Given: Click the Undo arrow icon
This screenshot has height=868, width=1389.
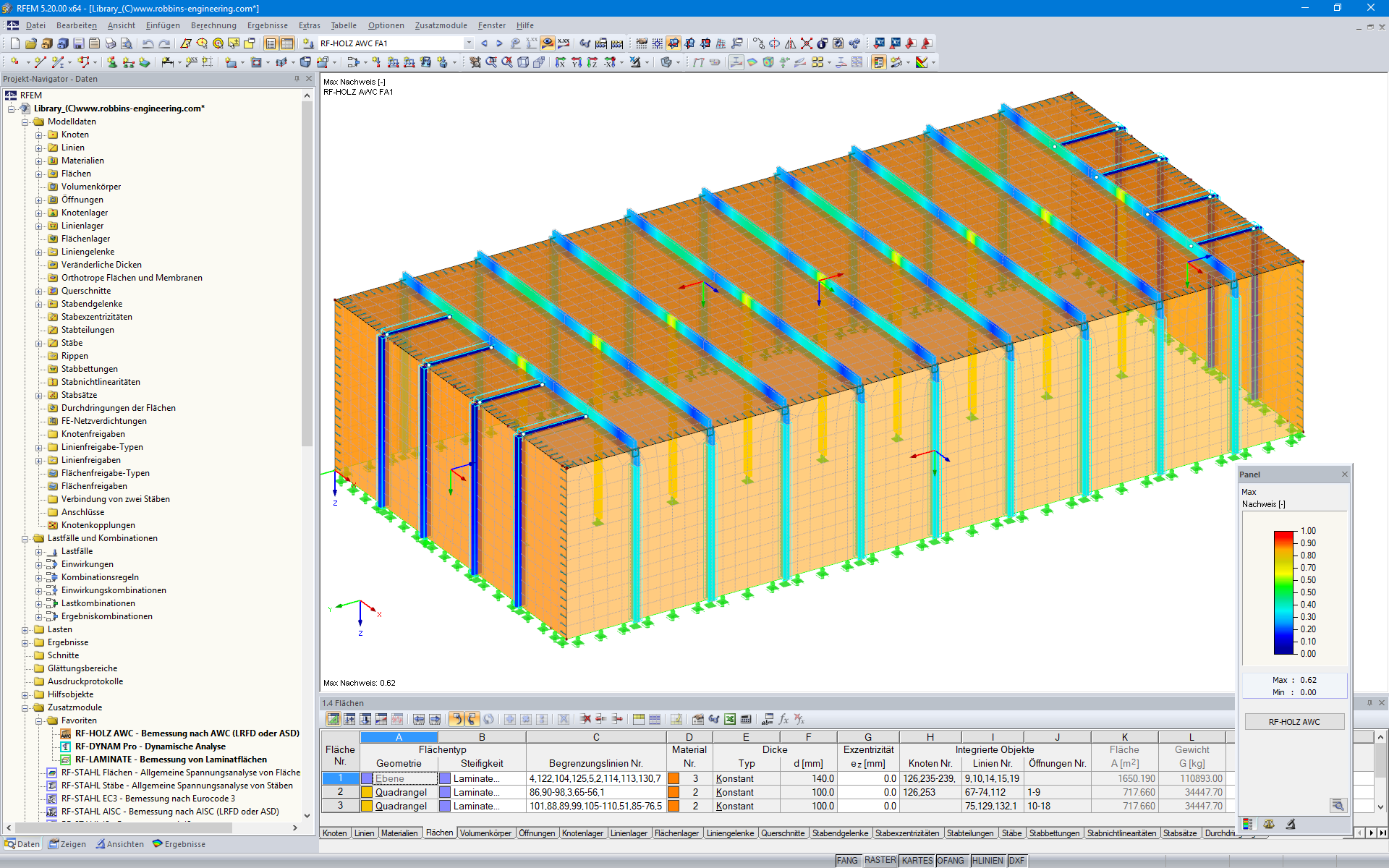Looking at the screenshot, I should [148, 43].
